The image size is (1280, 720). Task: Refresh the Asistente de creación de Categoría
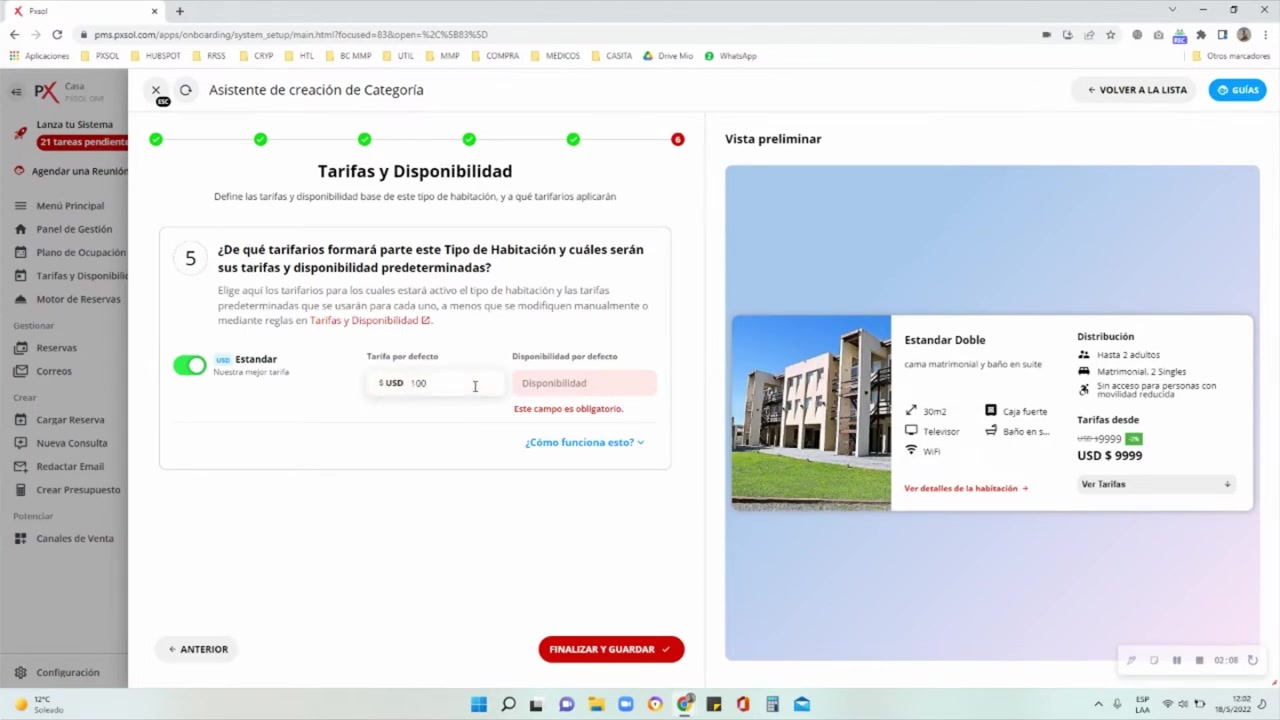click(185, 89)
